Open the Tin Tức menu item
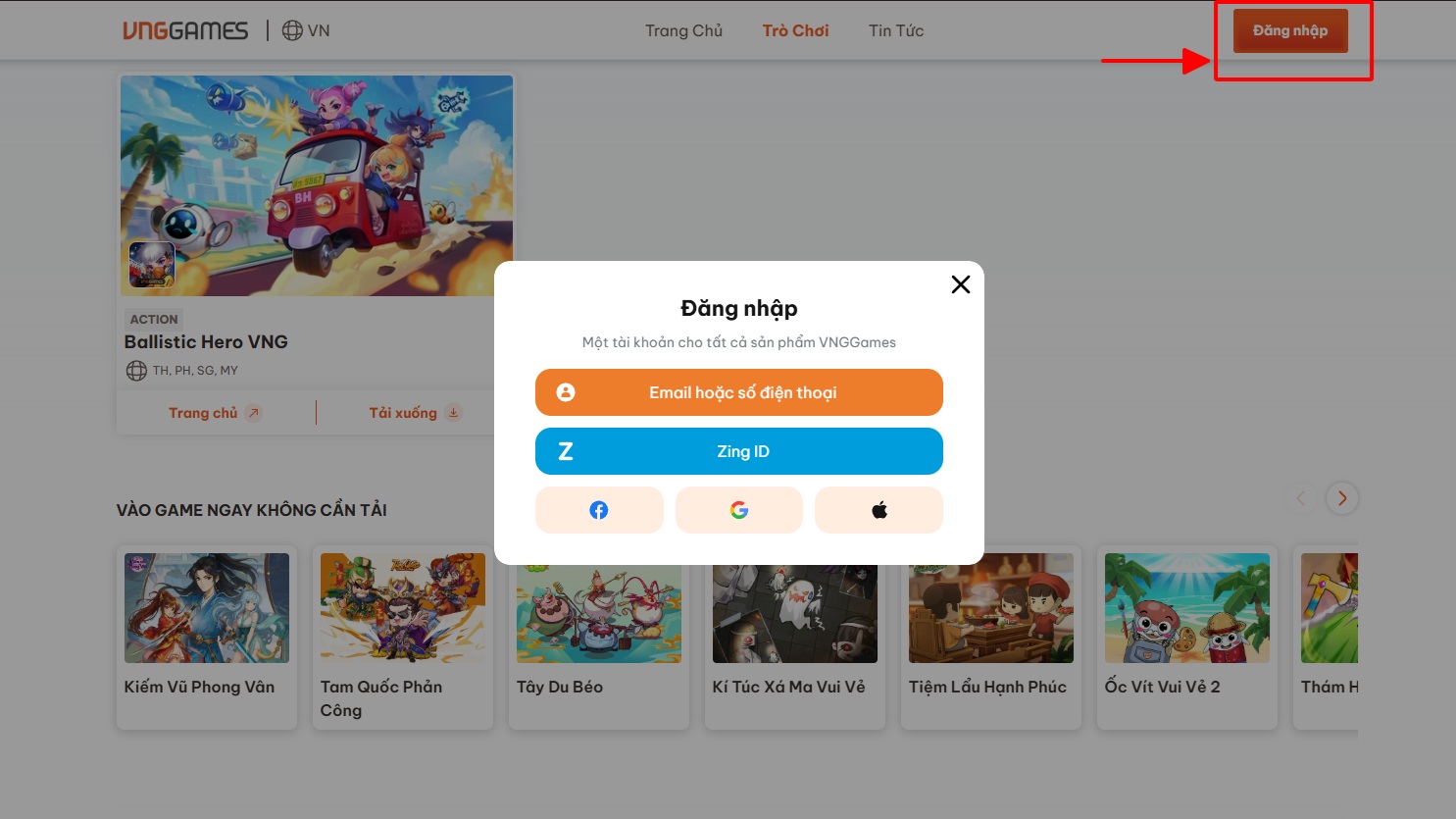Image resolution: width=1456 pixels, height=819 pixels. tap(896, 30)
